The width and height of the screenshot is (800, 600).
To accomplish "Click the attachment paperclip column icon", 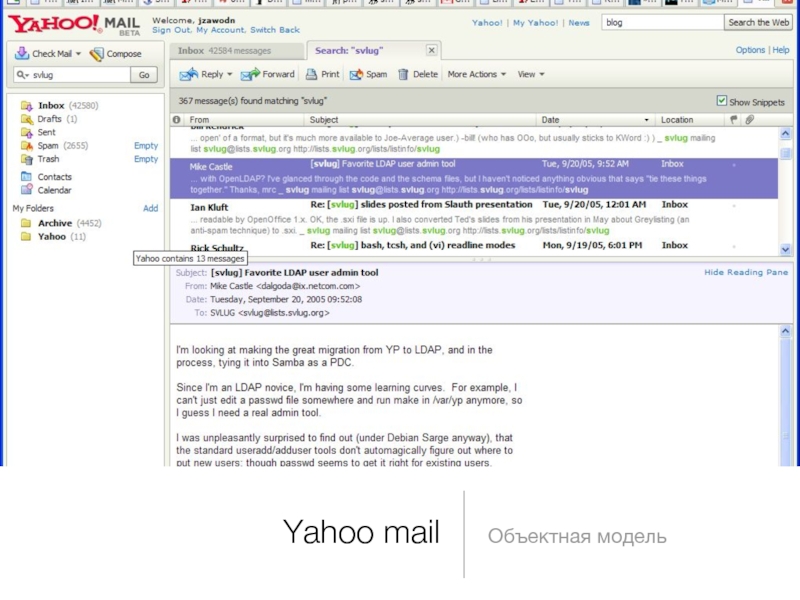I will point(749,119).
